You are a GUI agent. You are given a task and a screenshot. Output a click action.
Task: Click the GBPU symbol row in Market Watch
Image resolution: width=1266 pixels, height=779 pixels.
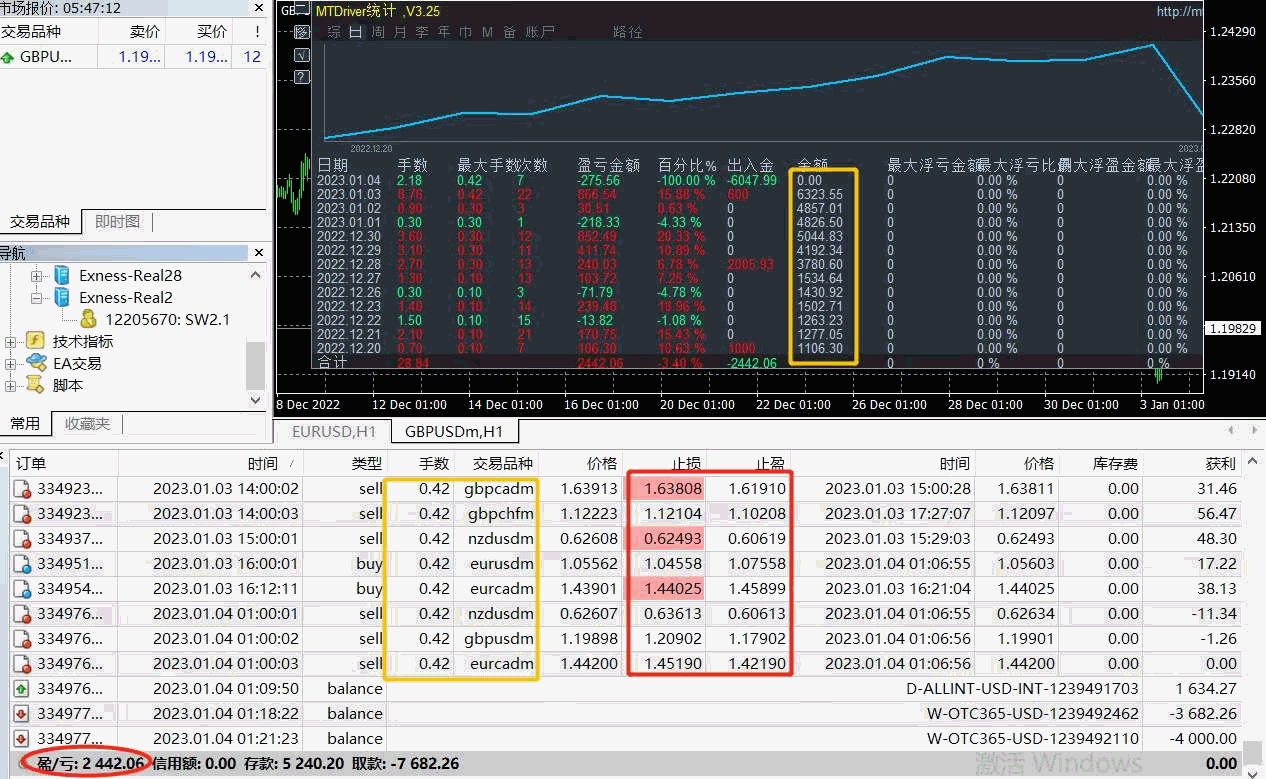point(45,57)
